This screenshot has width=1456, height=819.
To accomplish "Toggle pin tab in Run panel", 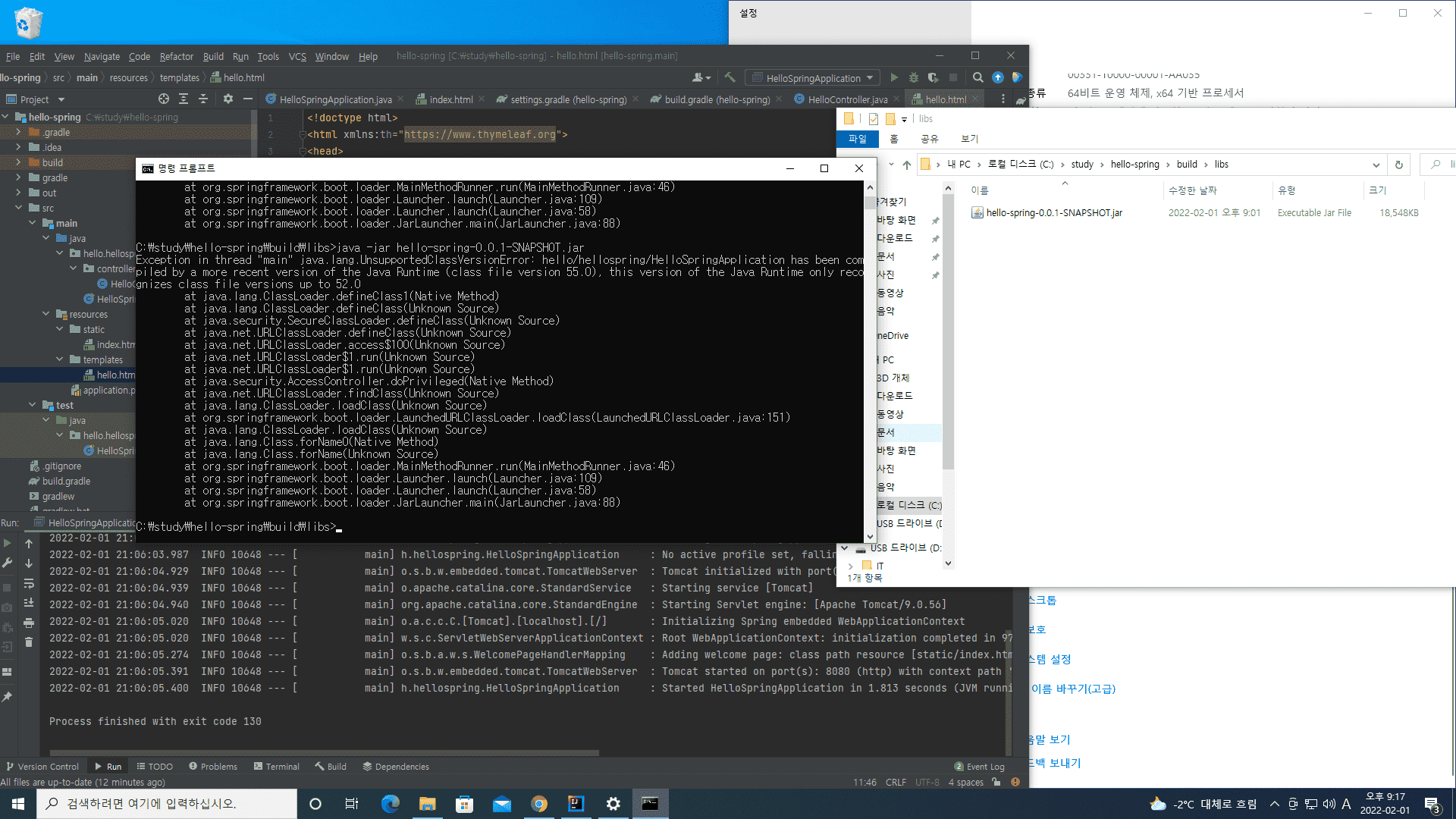I will (8, 696).
